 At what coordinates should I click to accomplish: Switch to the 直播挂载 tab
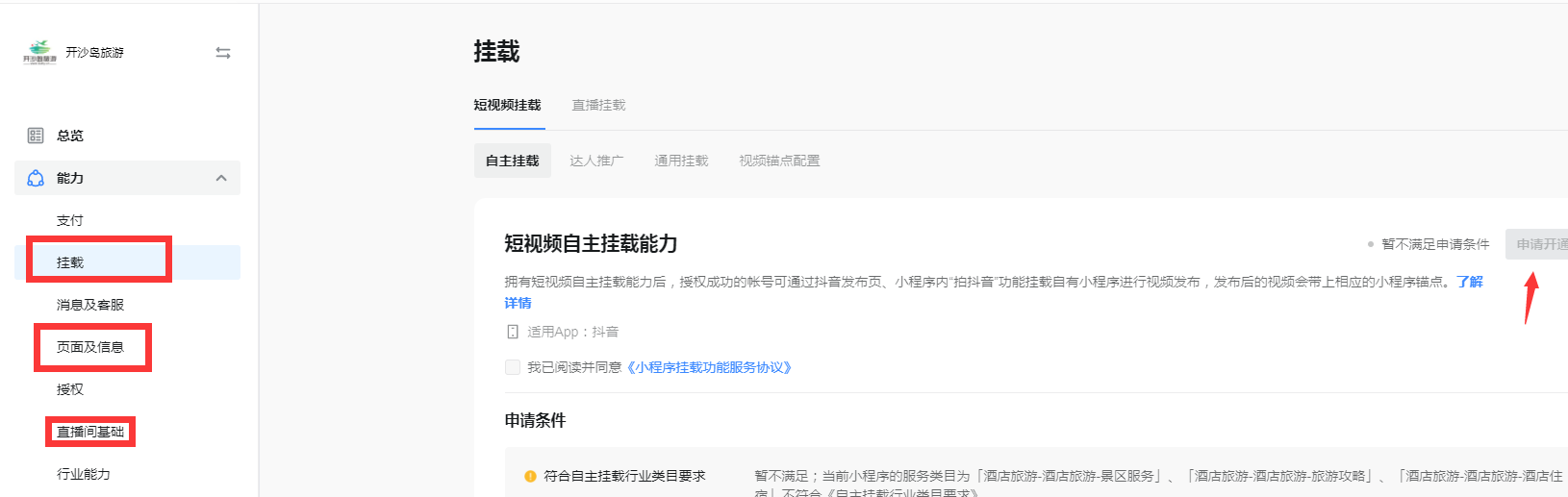pos(598,105)
